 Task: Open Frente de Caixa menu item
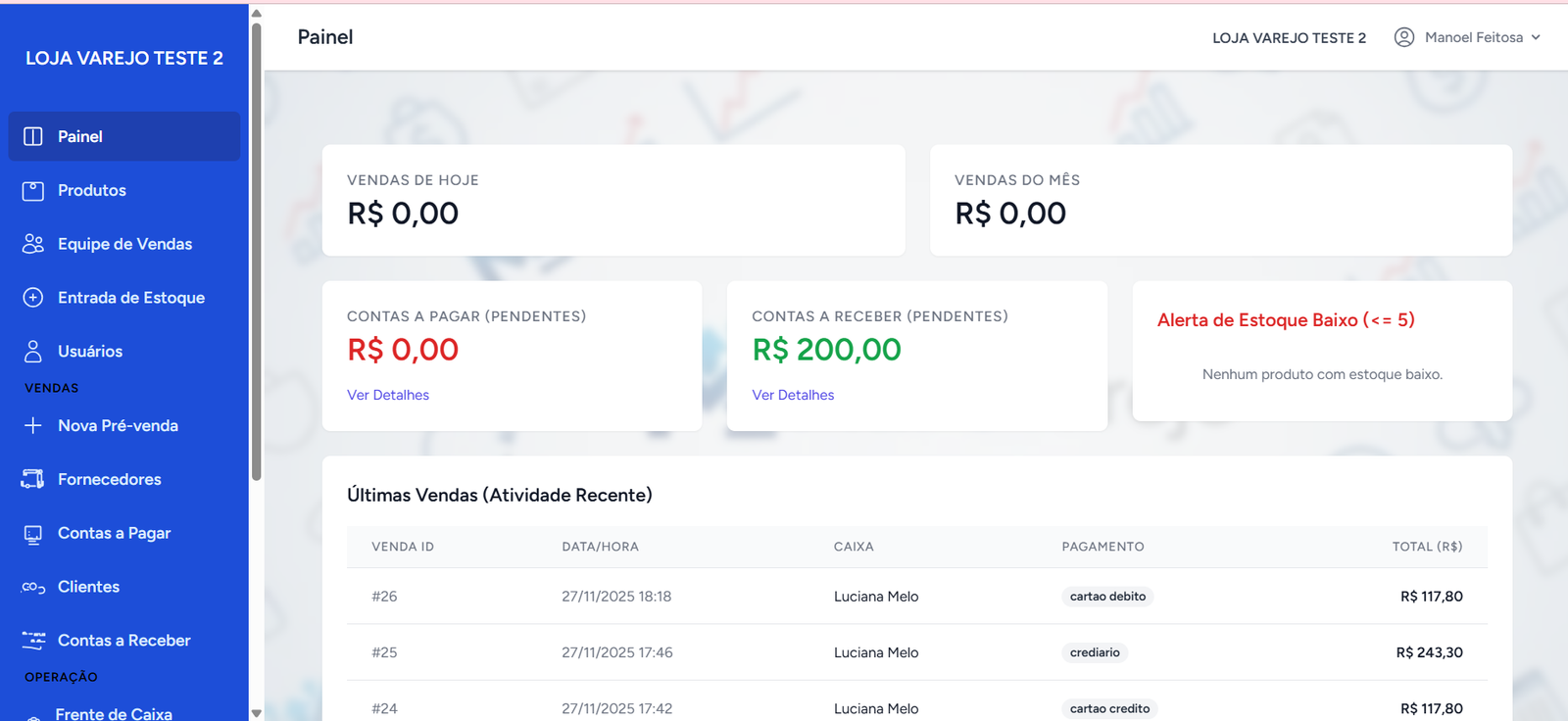(114, 713)
